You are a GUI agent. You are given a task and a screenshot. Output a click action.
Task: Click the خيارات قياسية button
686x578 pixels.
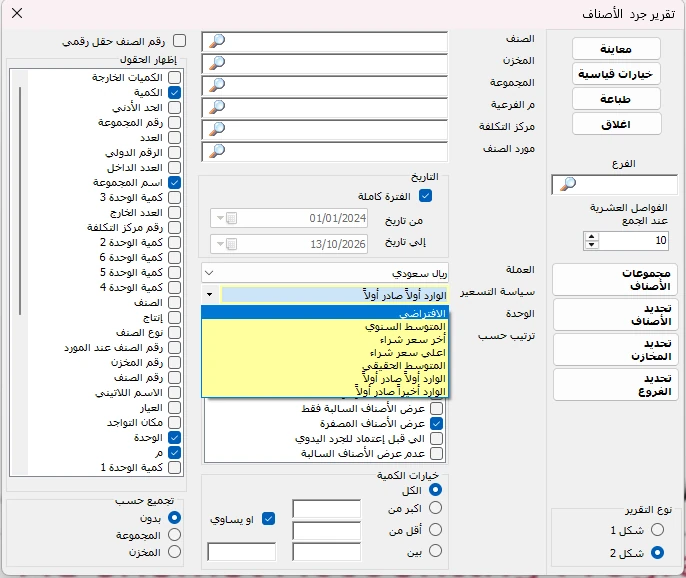(x=616, y=74)
